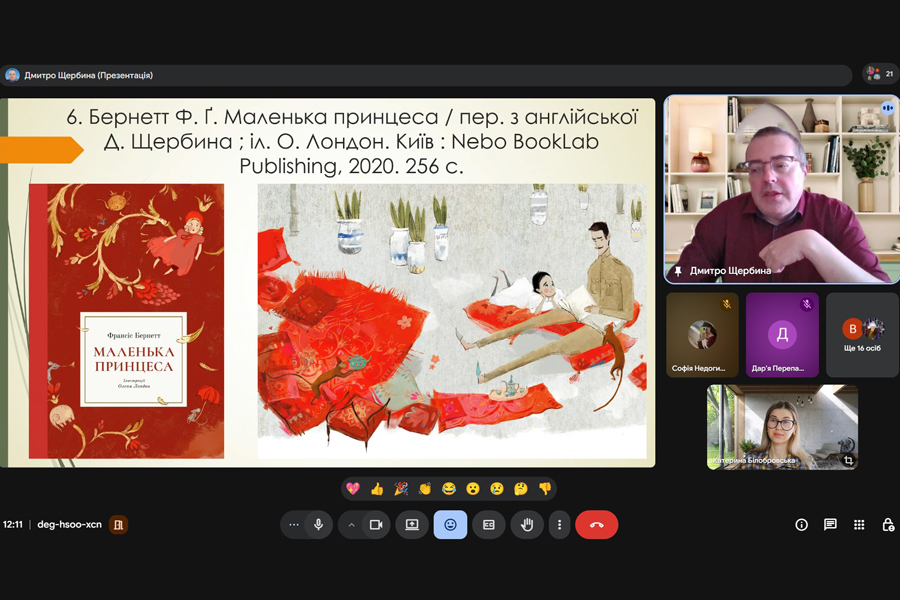This screenshot has height=600, width=900.
Task: Click the pin icon on Дмитро Щербина's tile
Action: pyautogui.click(x=678, y=270)
